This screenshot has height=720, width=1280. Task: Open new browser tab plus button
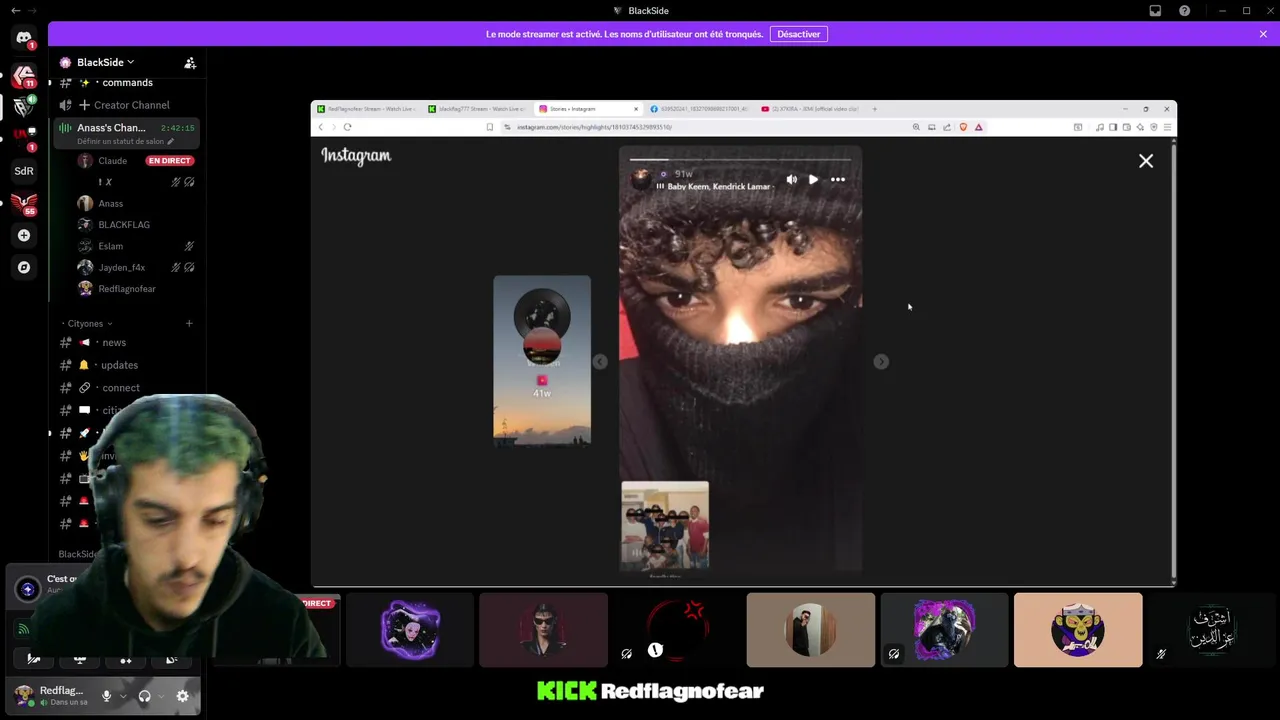[x=875, y=108]
